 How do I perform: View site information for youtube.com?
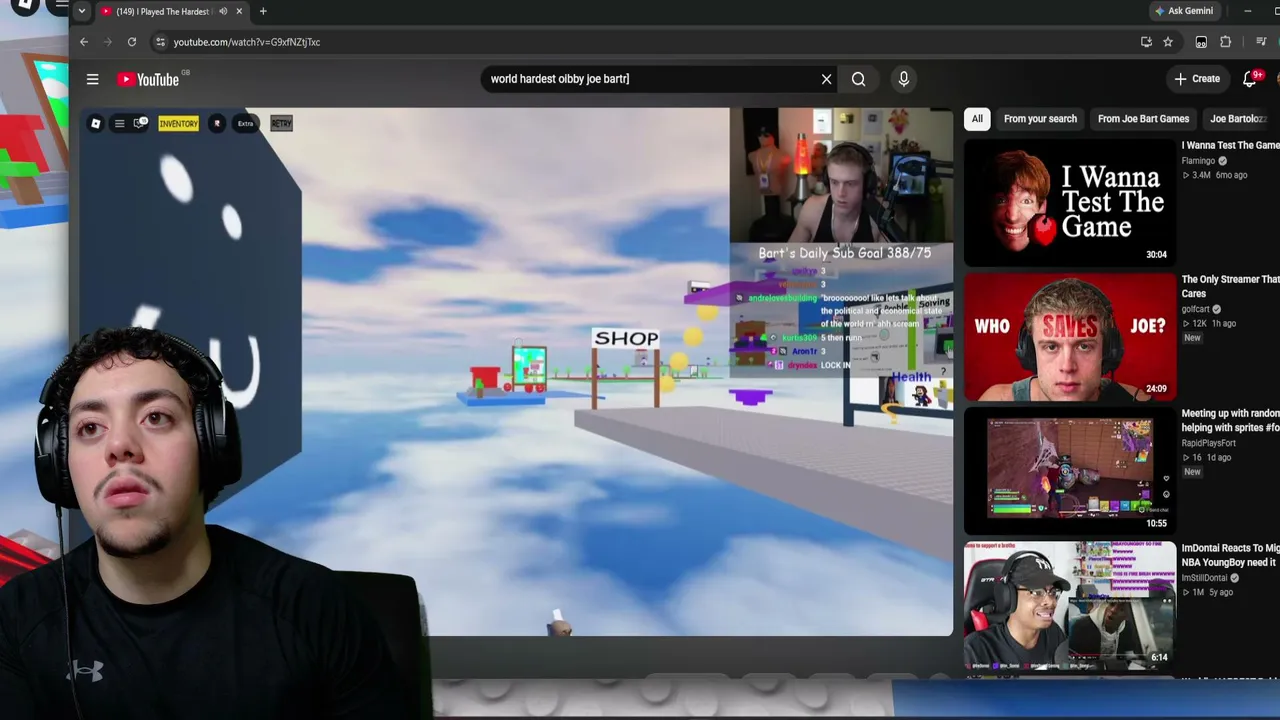(159, 42)
